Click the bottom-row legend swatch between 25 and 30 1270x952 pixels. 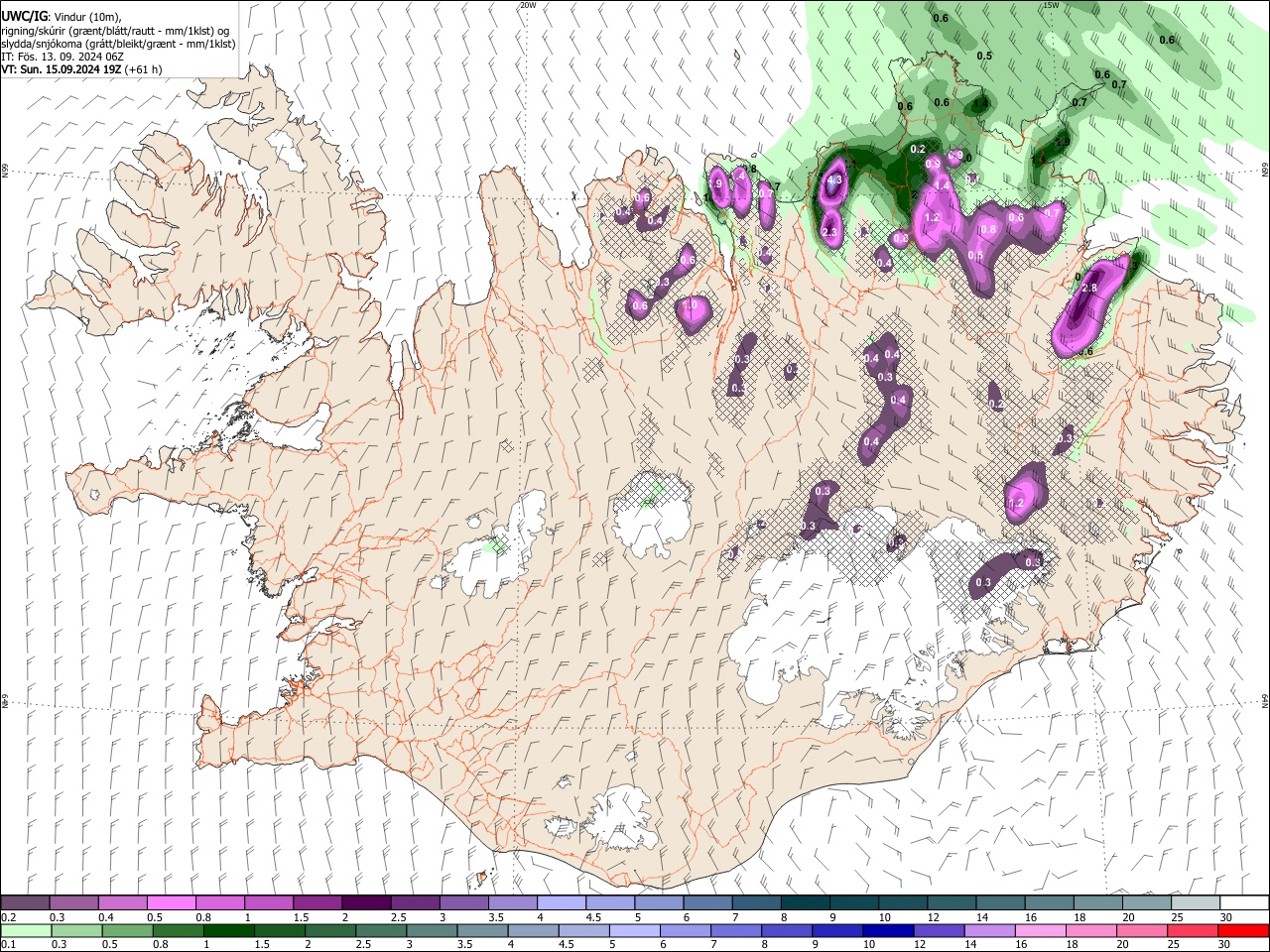pyautogui.click(x=1193, y=931)
